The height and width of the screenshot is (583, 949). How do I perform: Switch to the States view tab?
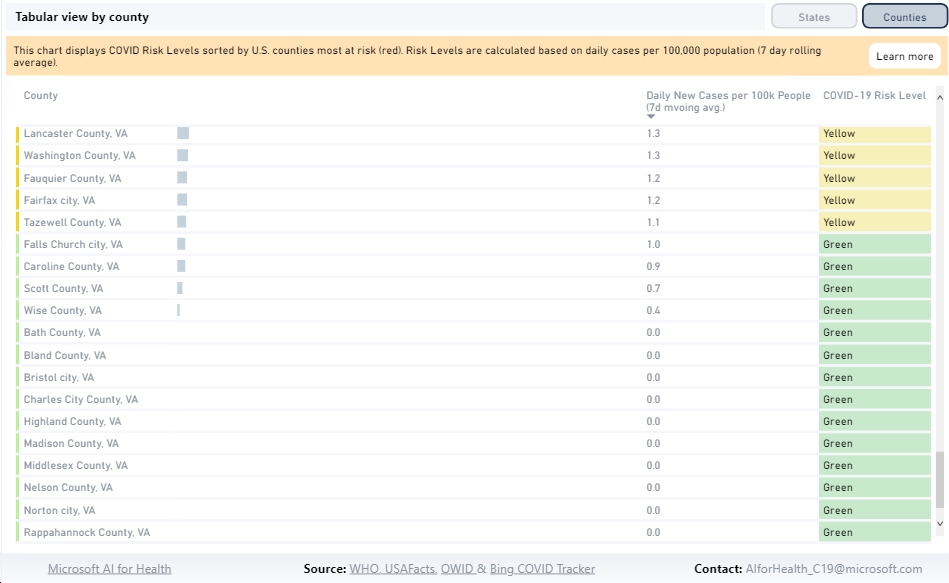pyautogui.click(x=813, y=16)
